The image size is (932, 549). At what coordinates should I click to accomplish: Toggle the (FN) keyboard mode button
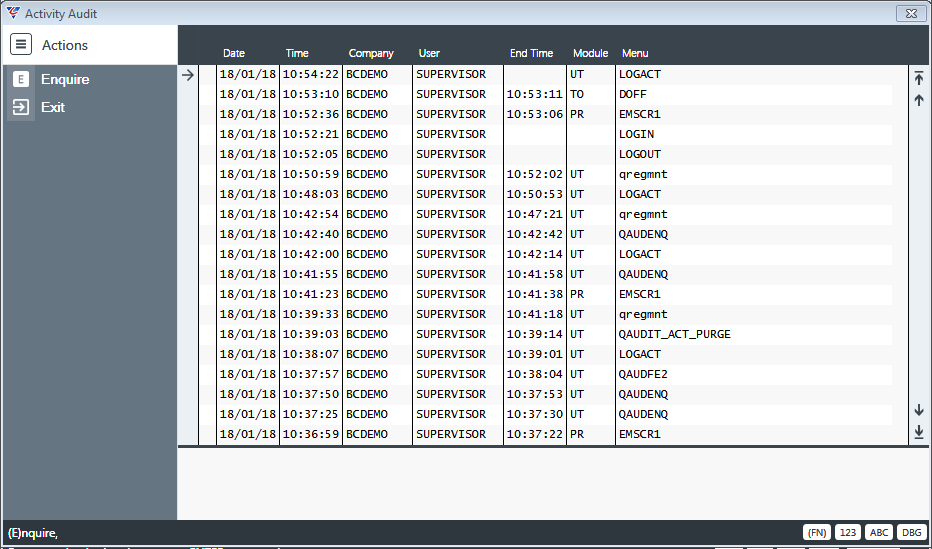[817, 533]
